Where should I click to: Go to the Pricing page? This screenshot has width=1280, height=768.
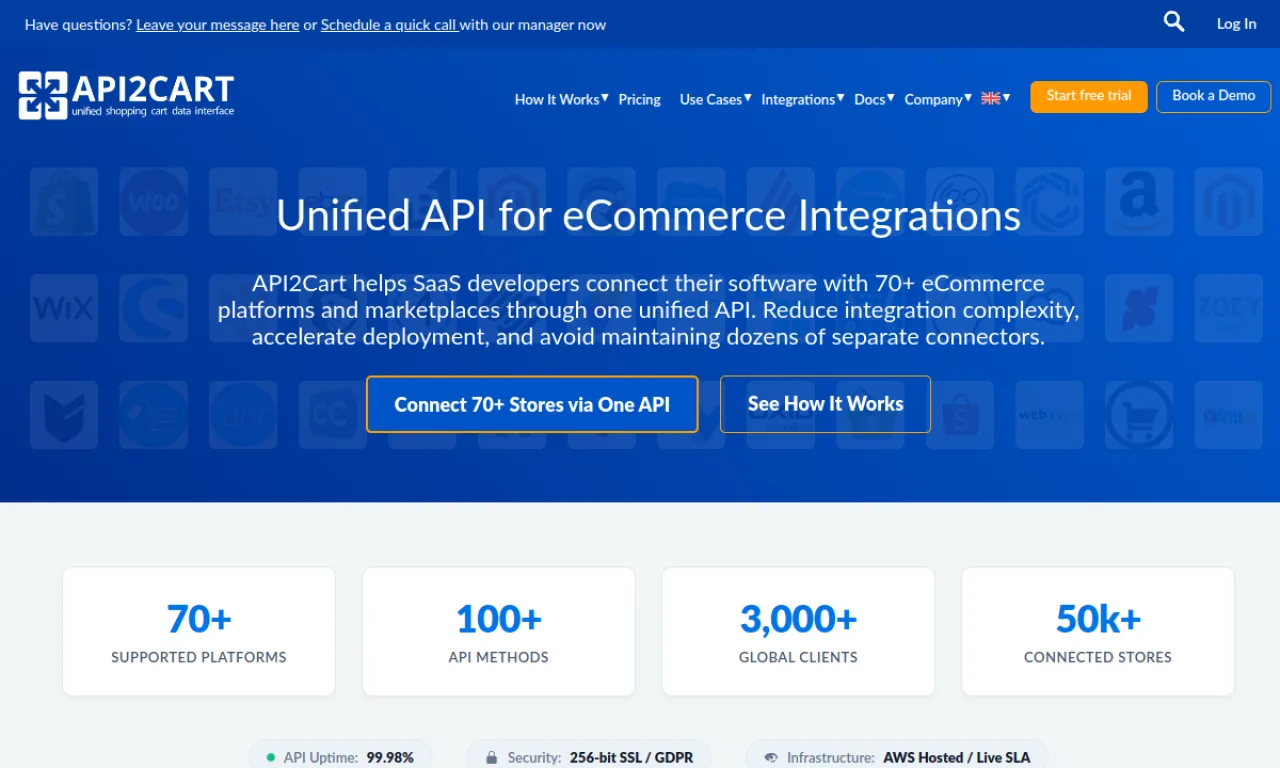640,99
